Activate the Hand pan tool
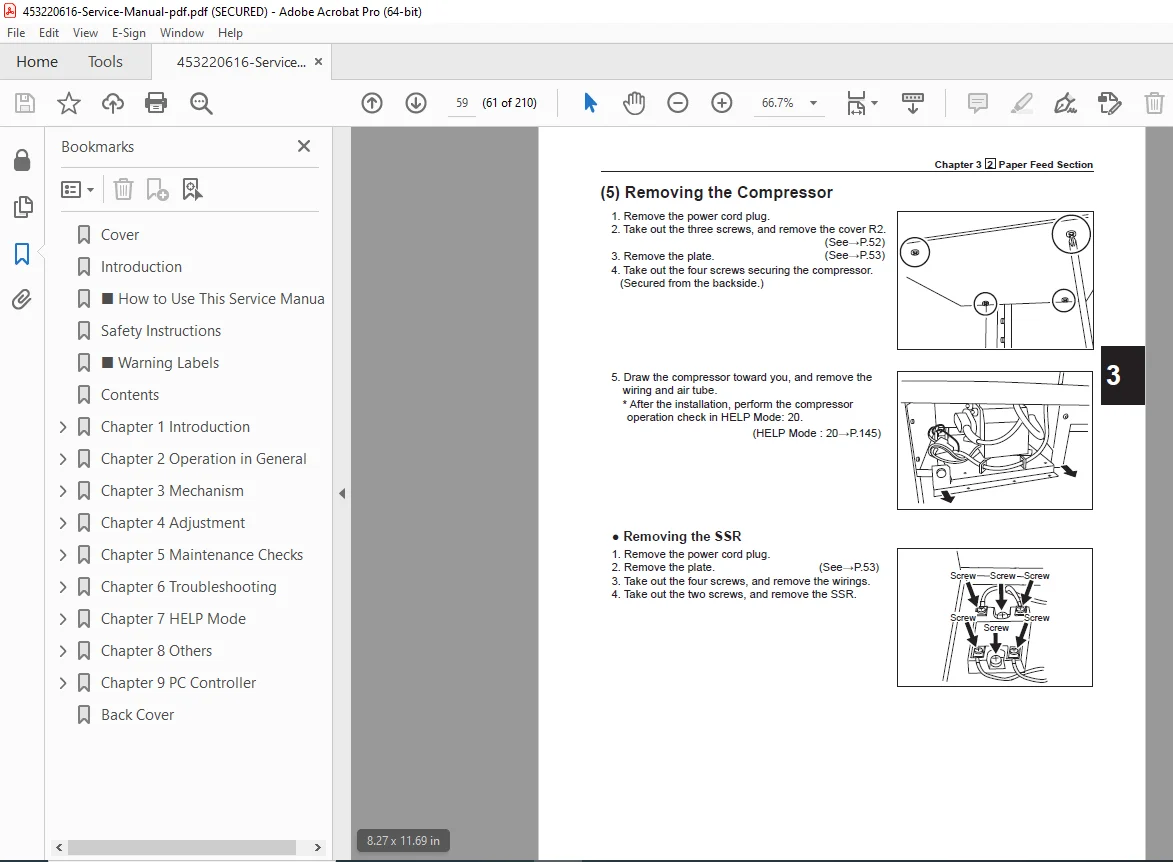The width and height of the screenshot is (1173, 862). (x=634, y=103)
